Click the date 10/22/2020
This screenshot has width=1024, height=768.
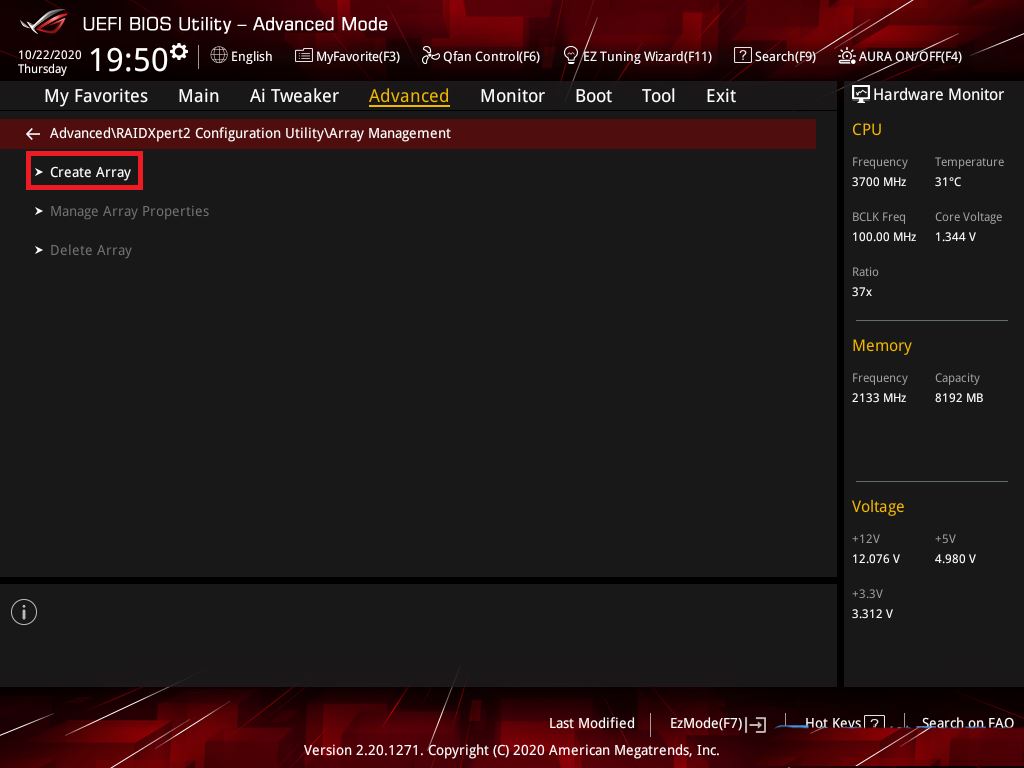(50, 54)
